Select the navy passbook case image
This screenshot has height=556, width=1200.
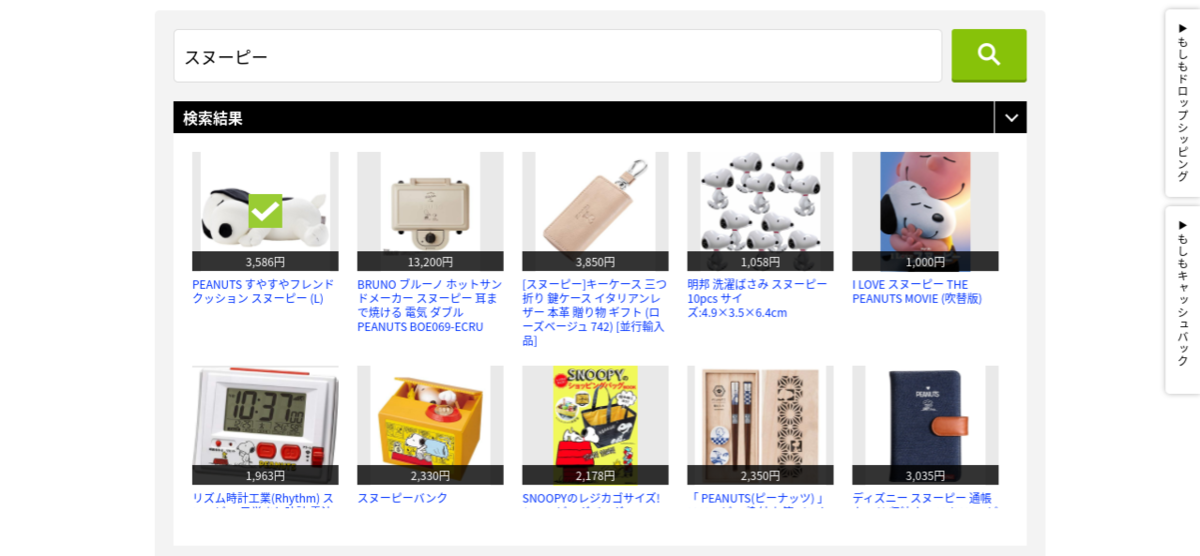(x=925, y=425)
